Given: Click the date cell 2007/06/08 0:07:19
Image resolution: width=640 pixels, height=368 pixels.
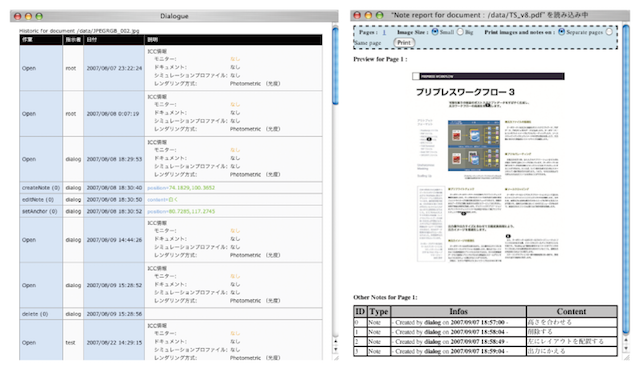Looking at the screenshot, I should pyautogui.click(x=113, y=114).
